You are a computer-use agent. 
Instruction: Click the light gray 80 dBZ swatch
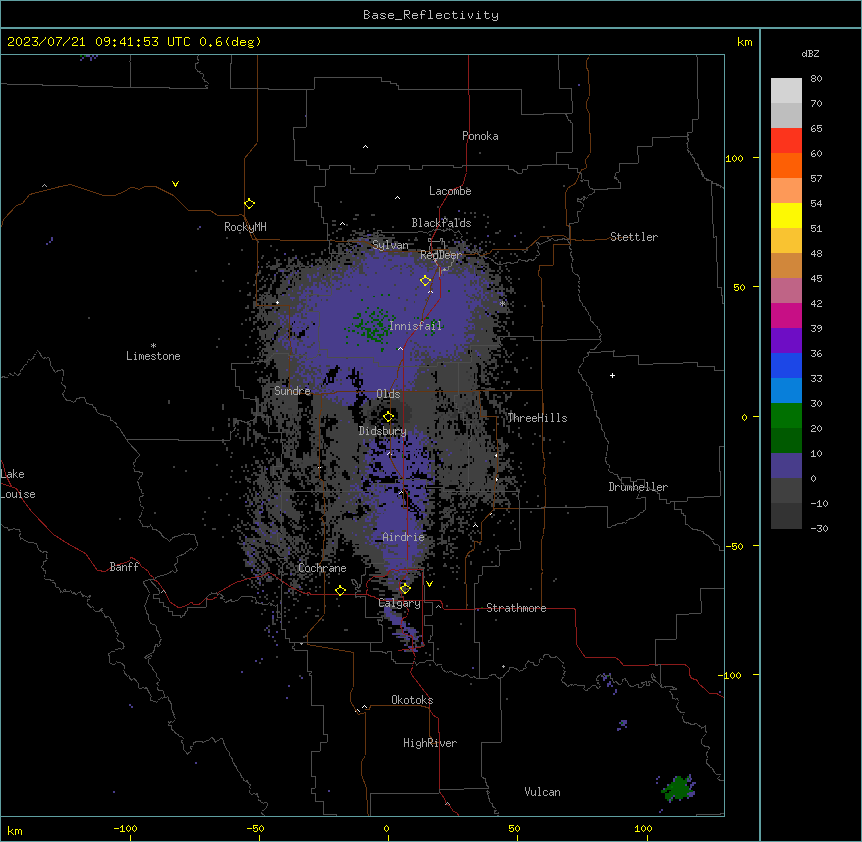(786, 90)
